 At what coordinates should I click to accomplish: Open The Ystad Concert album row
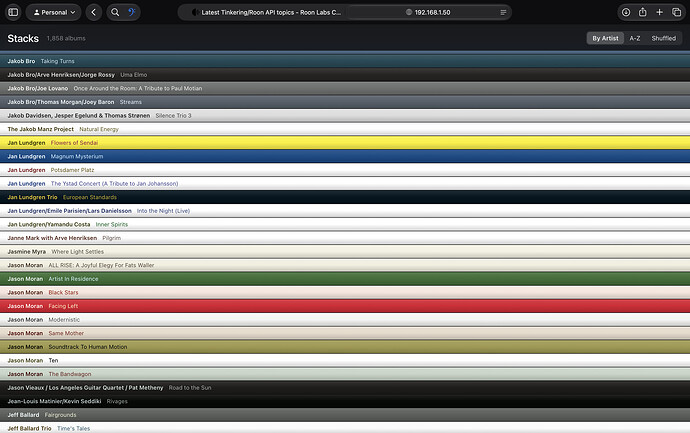[x=345, y=184]
